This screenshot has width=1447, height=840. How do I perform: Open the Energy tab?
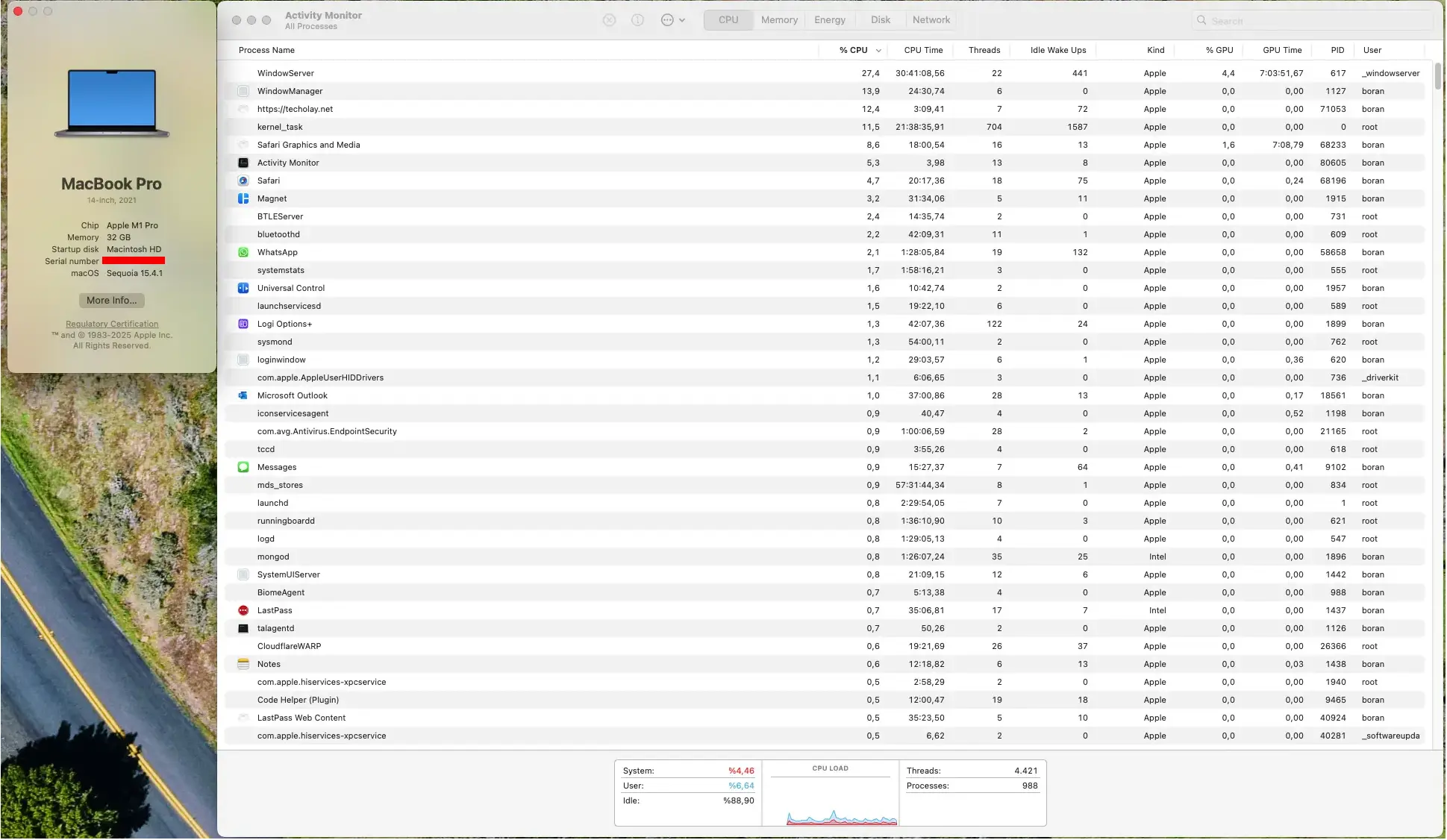click(830, 20)
